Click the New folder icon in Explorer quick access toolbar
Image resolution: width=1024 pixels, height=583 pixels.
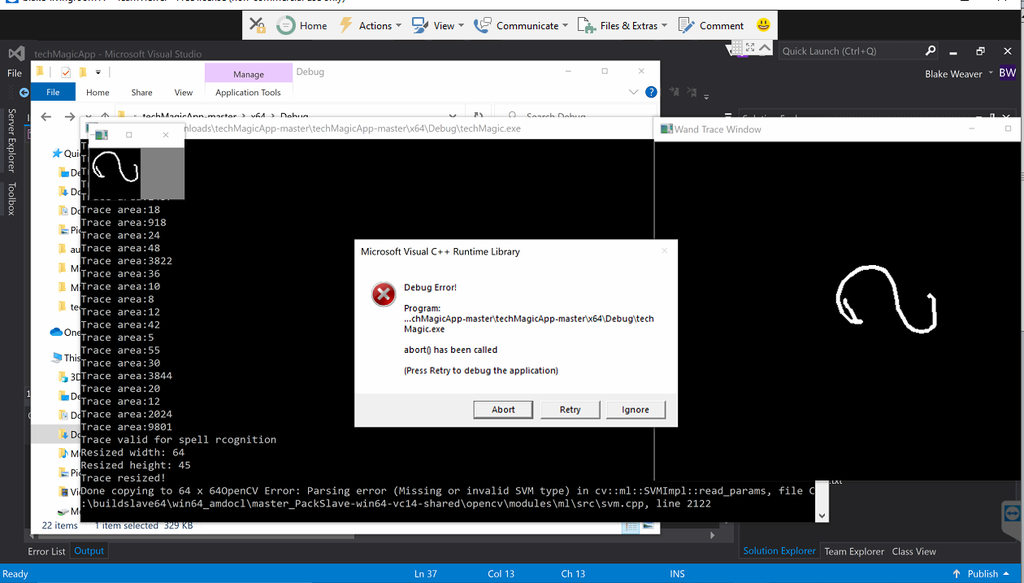83,72
